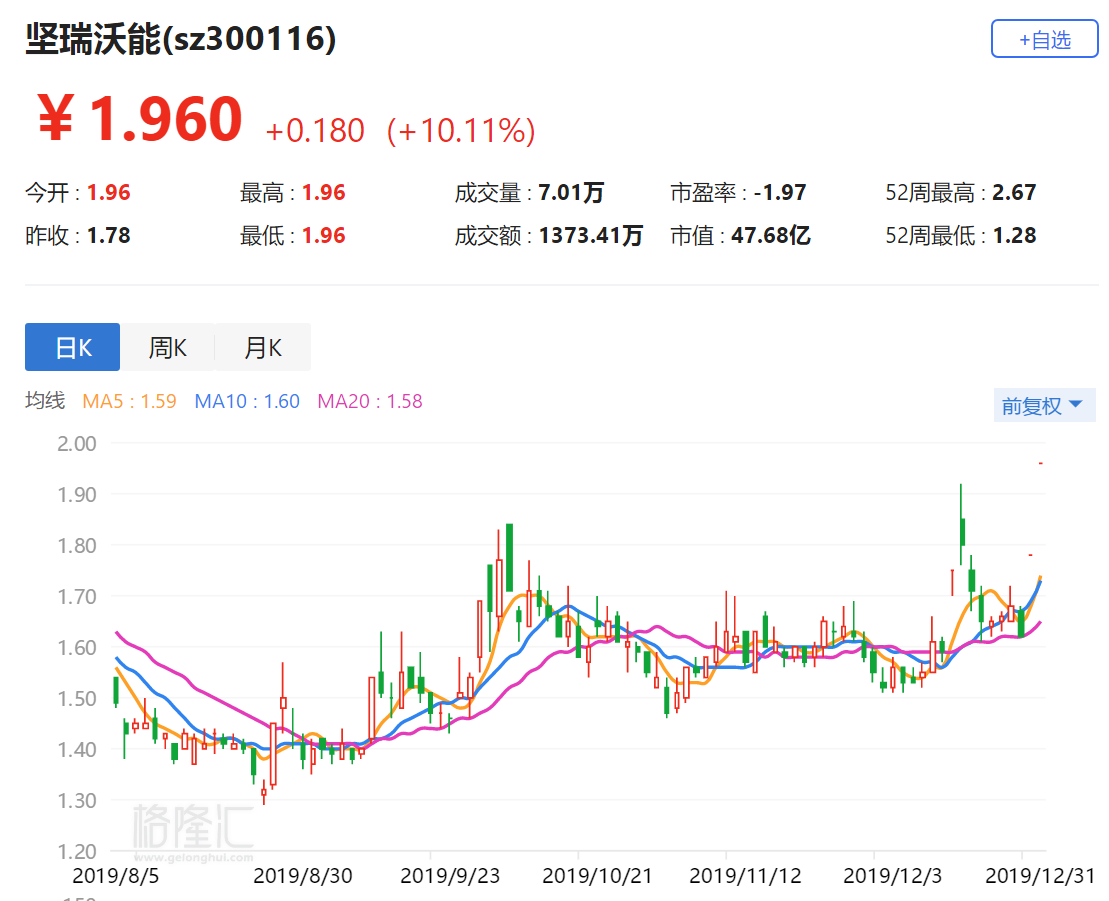Click the MA10 : 1.60 moving average label
The width and height of the screenshot is (1109, 901).
tap(248, 402)
